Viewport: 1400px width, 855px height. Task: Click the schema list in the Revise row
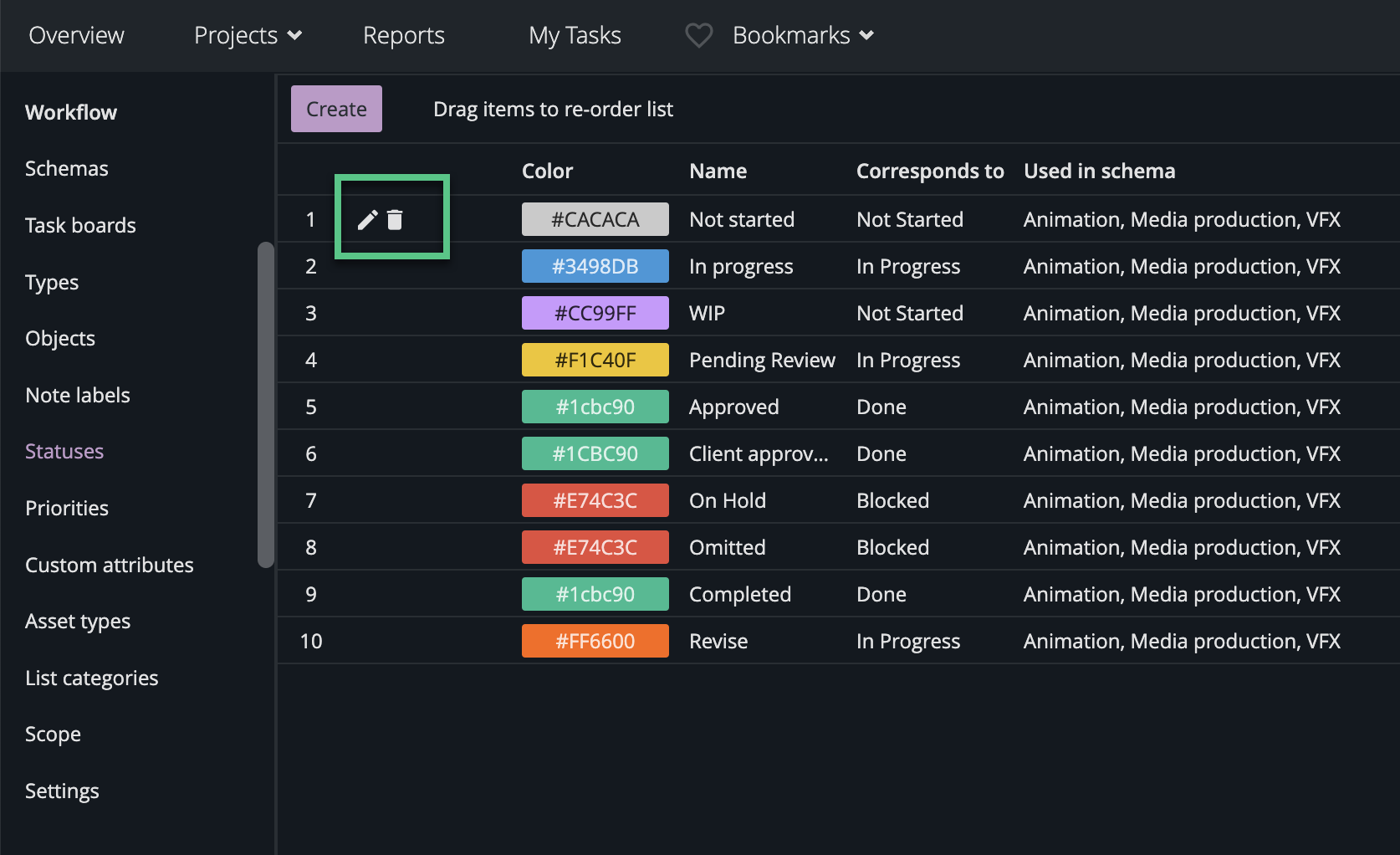coord(1182,641)
